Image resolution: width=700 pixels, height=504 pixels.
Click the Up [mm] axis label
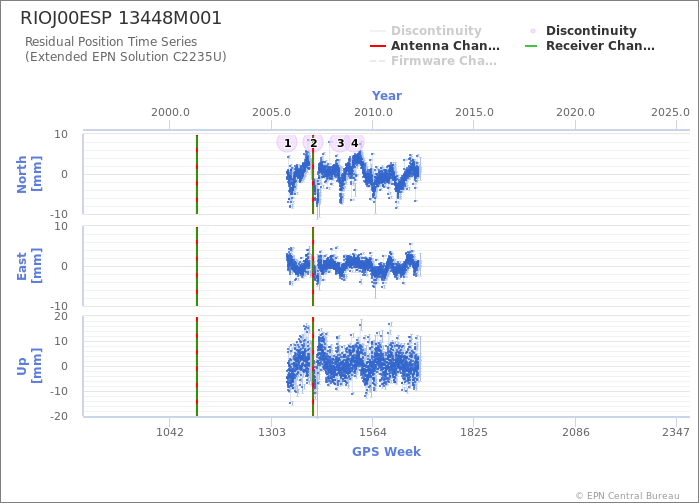click(x=29, y=366)
